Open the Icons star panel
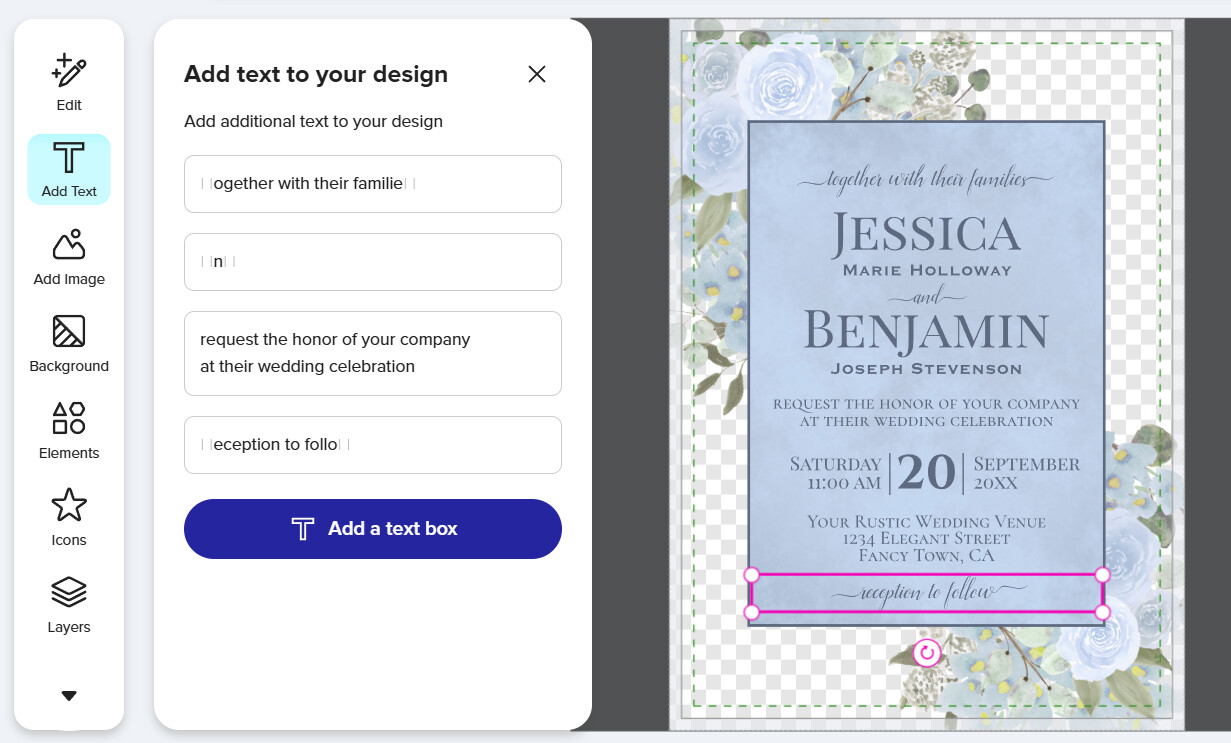Screen dimensions: 1231x743 pos(69,518)
